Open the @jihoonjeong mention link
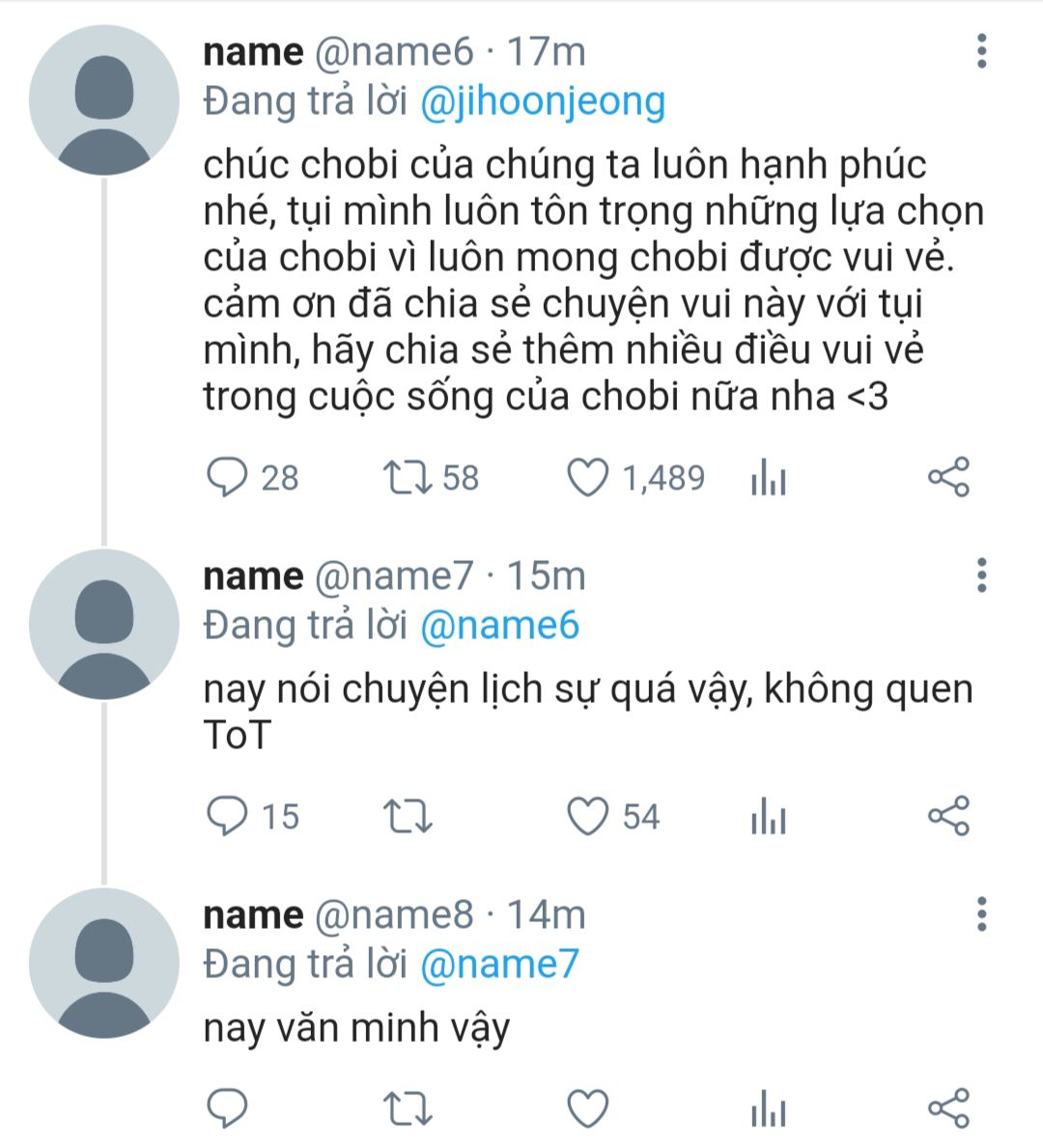Image resolution: width=1043 pixels, height=1148 pixels. coord(543,101)
